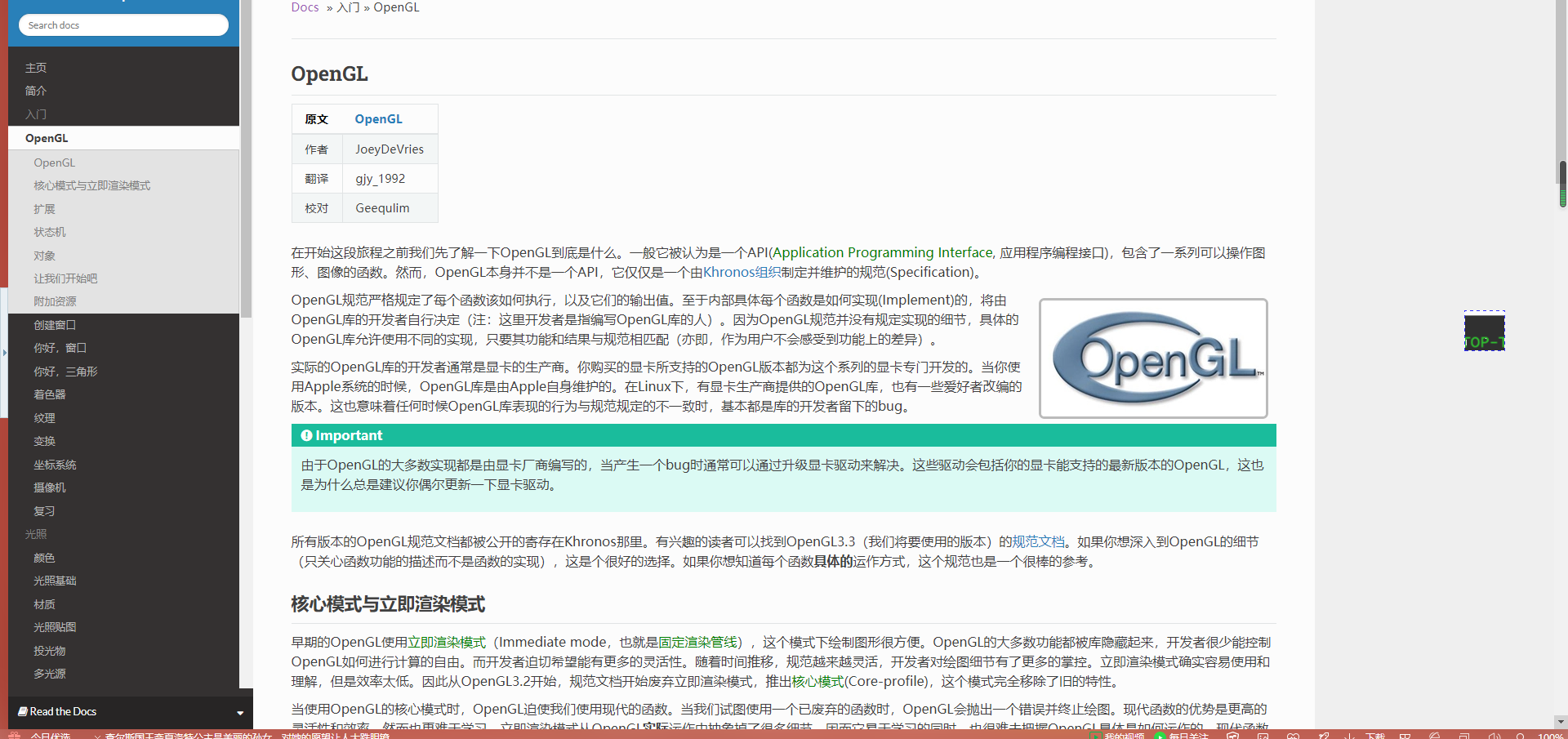Screen dimensions: 1568x739
Task: Expand the Read the Docs version dropdown arrow
Action: pos(240,713)
